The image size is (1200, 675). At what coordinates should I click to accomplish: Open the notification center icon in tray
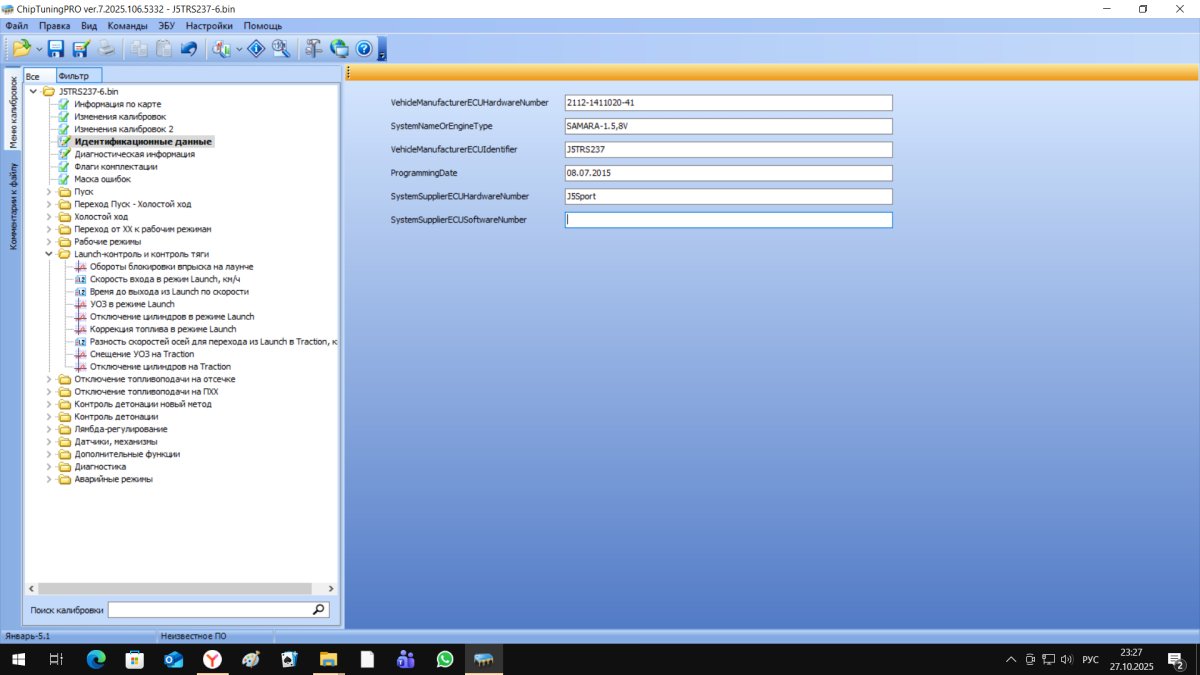point(1176,659)
